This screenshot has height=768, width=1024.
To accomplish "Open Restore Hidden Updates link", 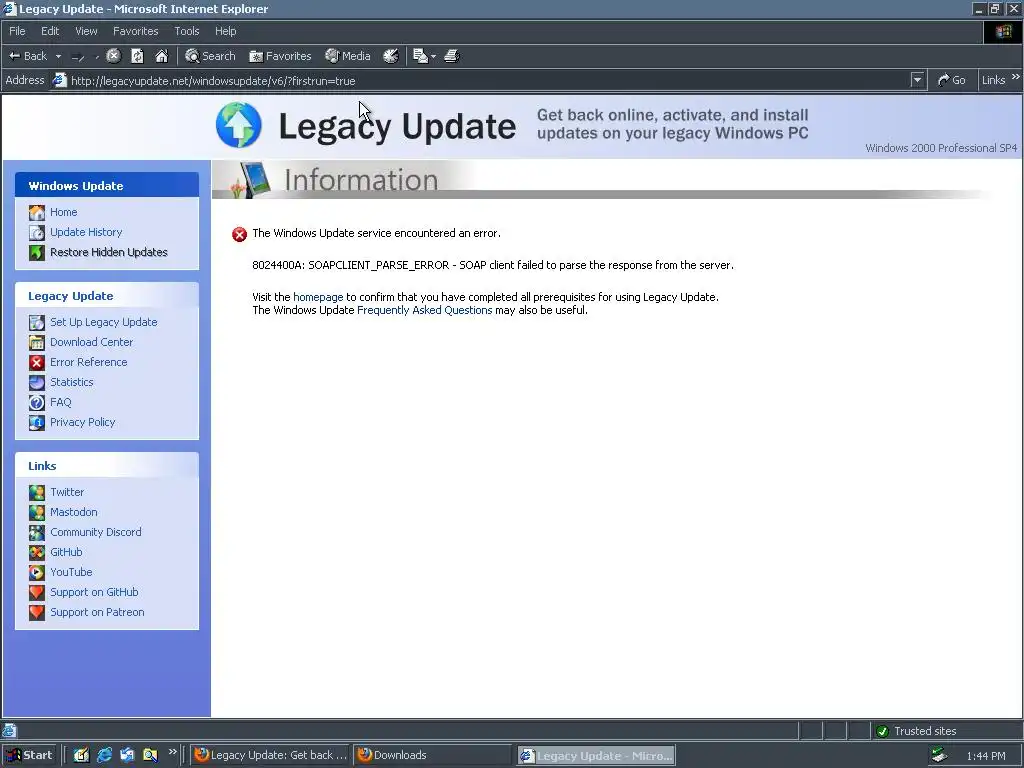I will tap(109, 252).
